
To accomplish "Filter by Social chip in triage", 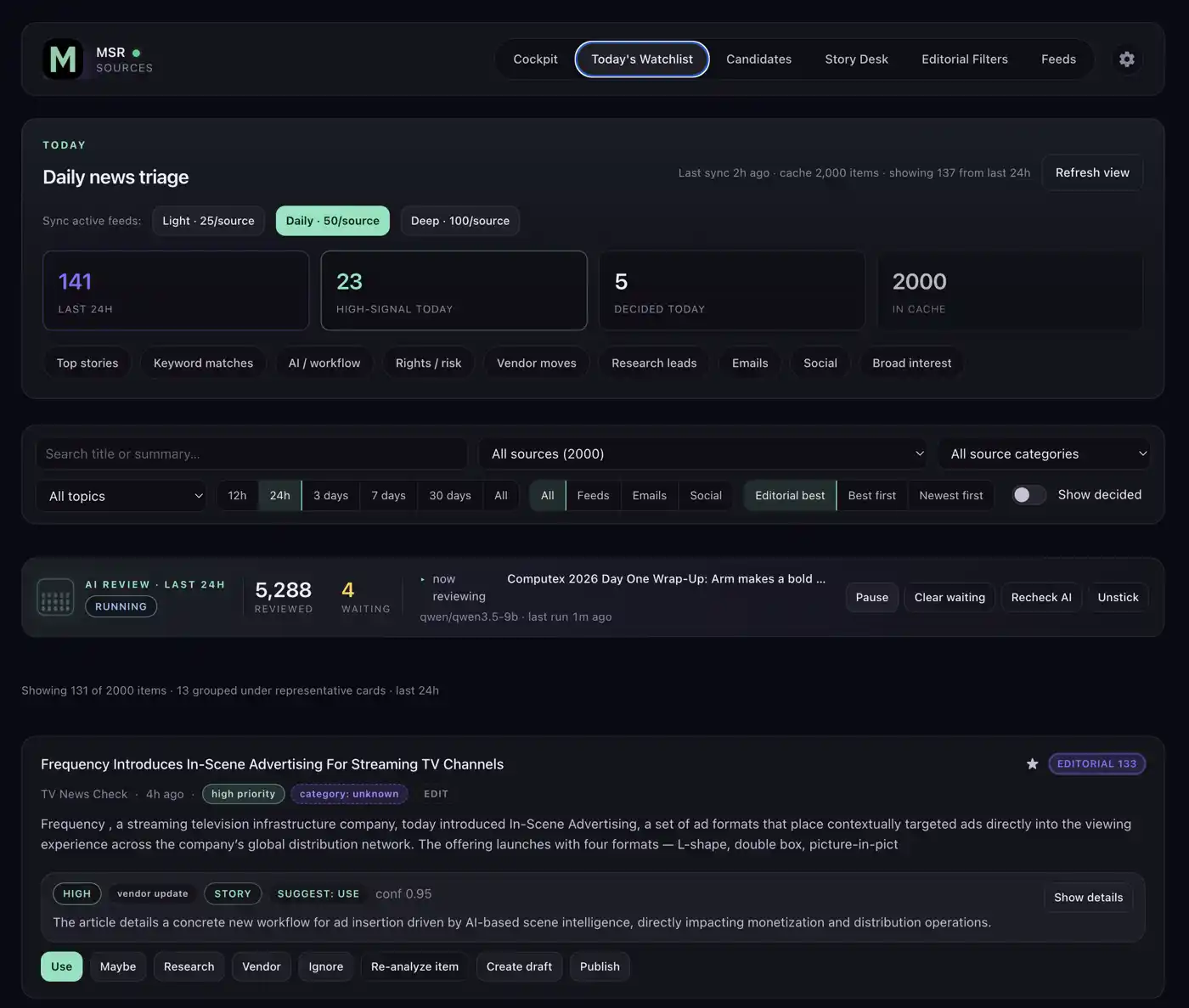I will point(820,363).
